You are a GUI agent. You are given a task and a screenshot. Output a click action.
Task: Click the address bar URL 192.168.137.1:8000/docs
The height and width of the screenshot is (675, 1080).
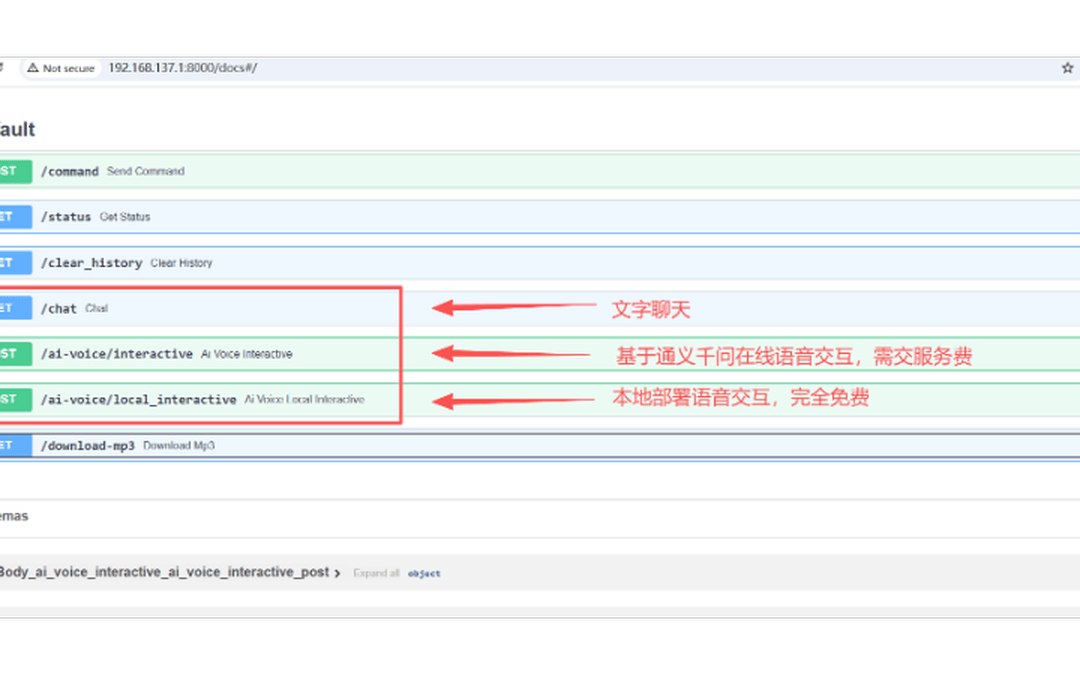(x=183, y=68)
